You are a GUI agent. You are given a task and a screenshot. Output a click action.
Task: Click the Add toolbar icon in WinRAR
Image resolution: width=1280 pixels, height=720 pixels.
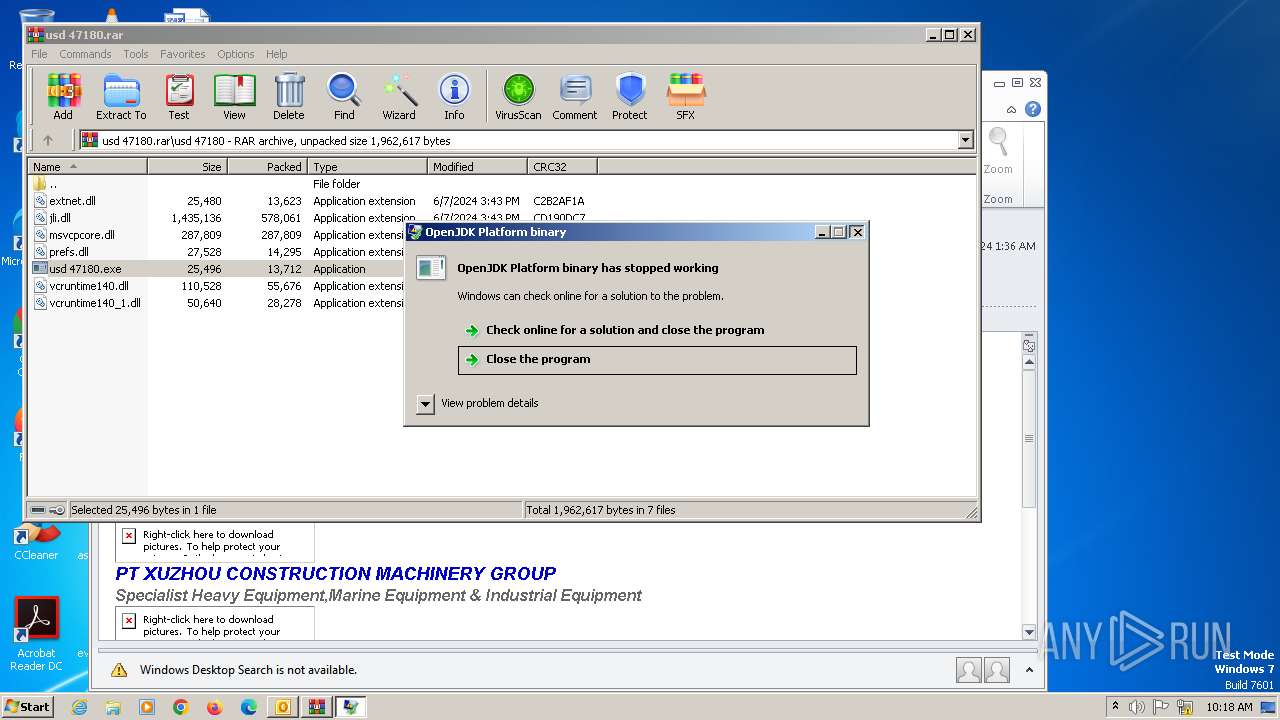63,97
